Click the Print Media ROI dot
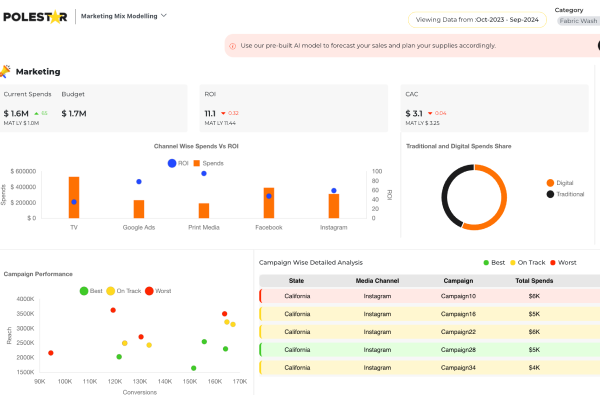The height and width of the screenshot is (400, 600). pos(204,173)
